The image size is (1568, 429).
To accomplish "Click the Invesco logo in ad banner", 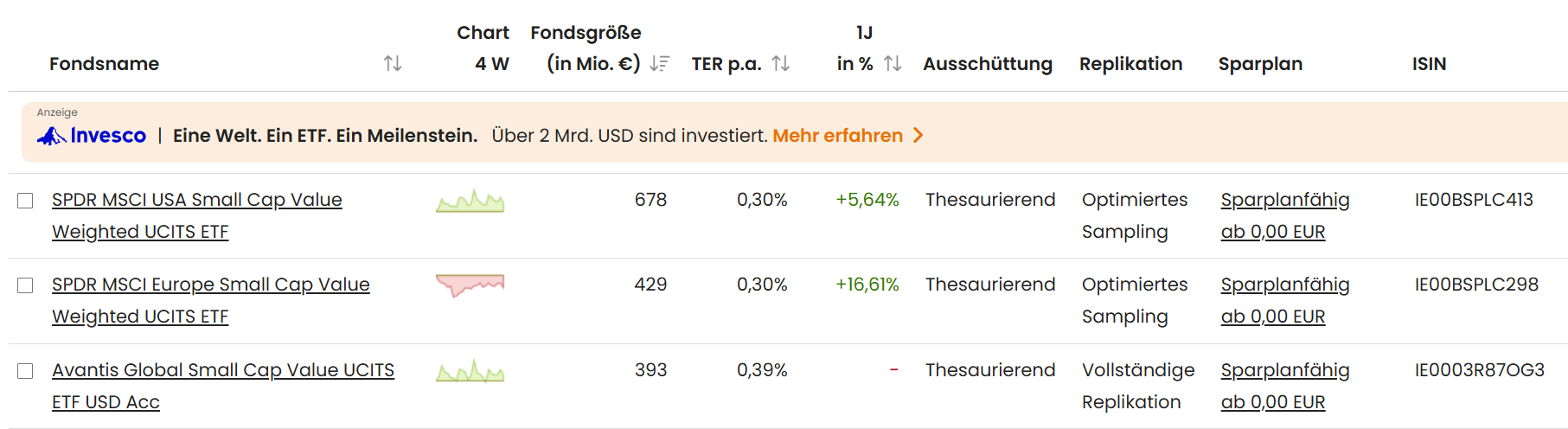I will 92,136.
